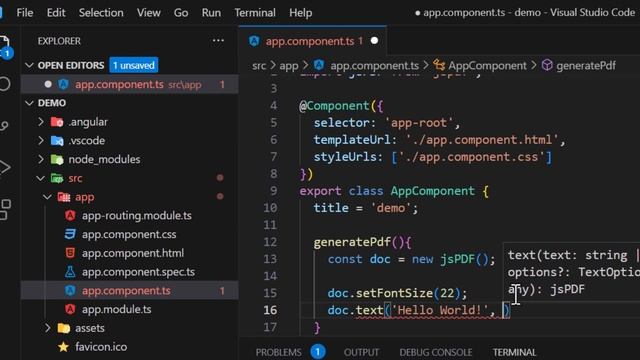Click the node_modules folder icon

(57, 159)
